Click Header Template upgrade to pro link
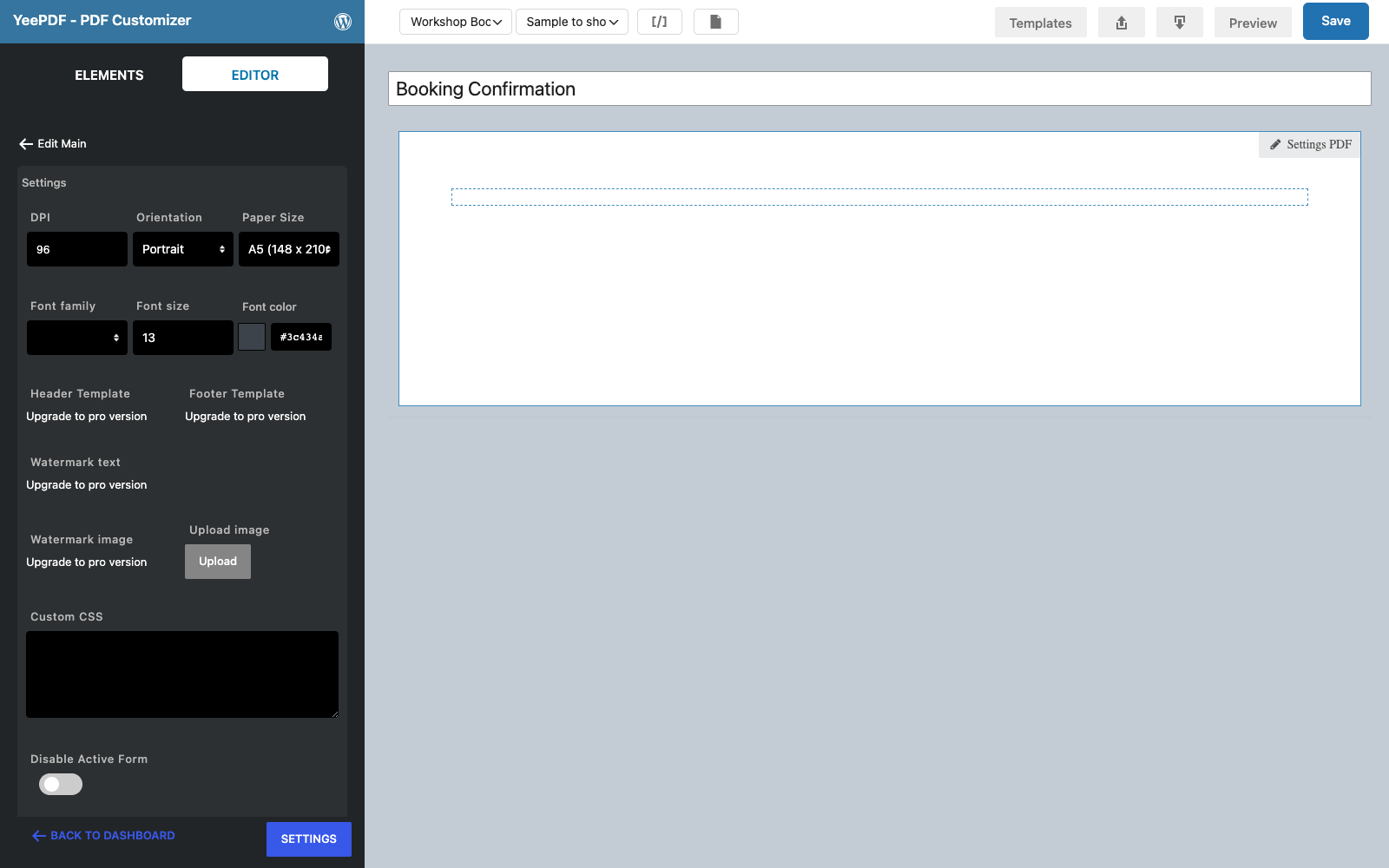The image size is (1389, 868). 87,417
